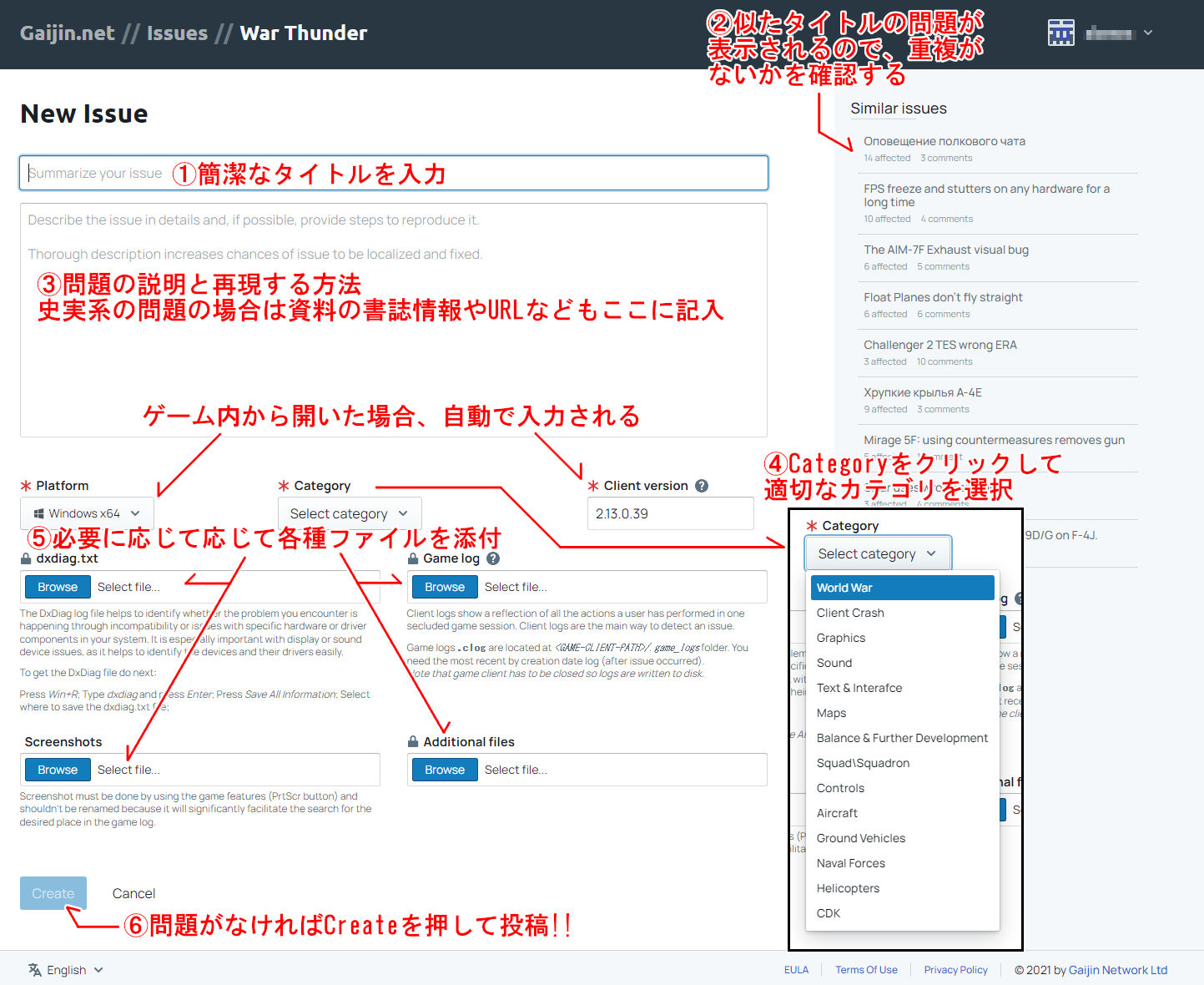The width and height of the screenshot is (1204, 985).
Task: Click '5 comments' under AIM-7F issue
Action: 943,267
